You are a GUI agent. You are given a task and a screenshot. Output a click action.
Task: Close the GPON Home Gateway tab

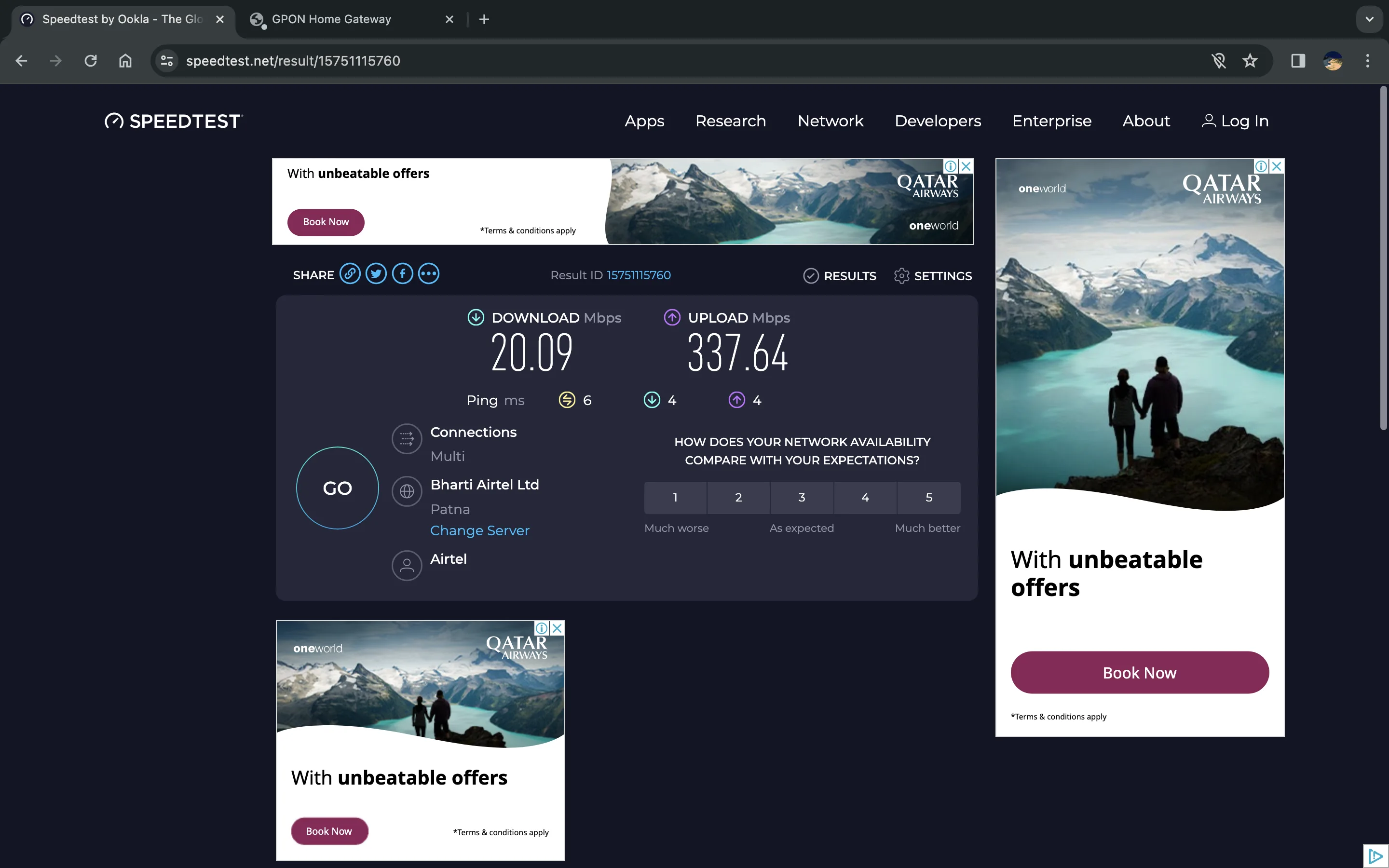pyautogui.click(x=449, y=19)
